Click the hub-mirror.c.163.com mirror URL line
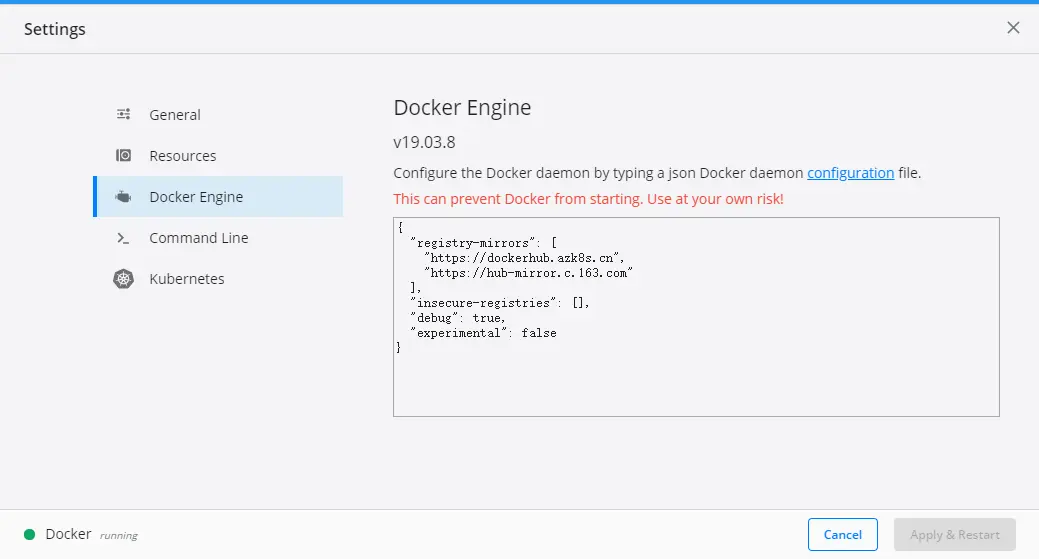The width and height of the screenshot is (1039, 559). [x=529, y=272]
